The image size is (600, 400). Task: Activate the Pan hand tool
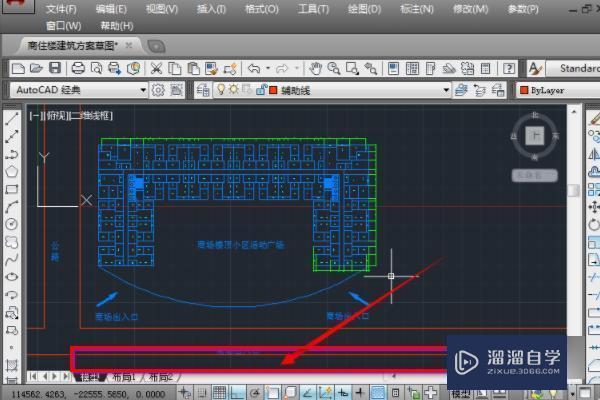(315, 69)
